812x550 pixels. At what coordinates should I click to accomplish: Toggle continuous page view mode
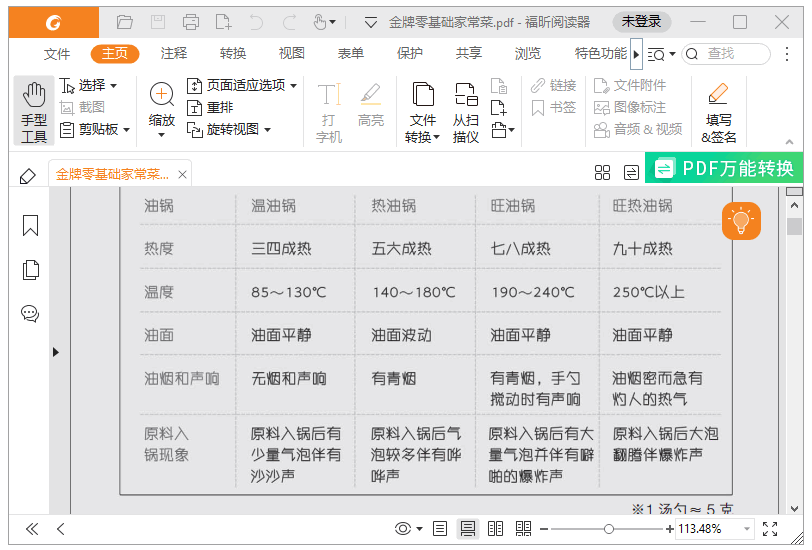point(468,529)
